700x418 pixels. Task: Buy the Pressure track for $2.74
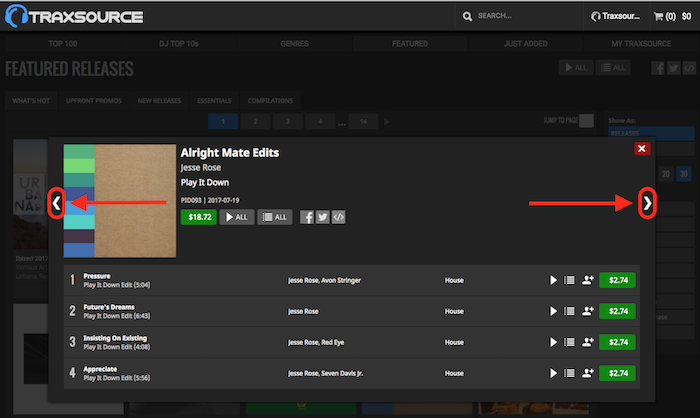pyautogui.click(x=617, y=281)
